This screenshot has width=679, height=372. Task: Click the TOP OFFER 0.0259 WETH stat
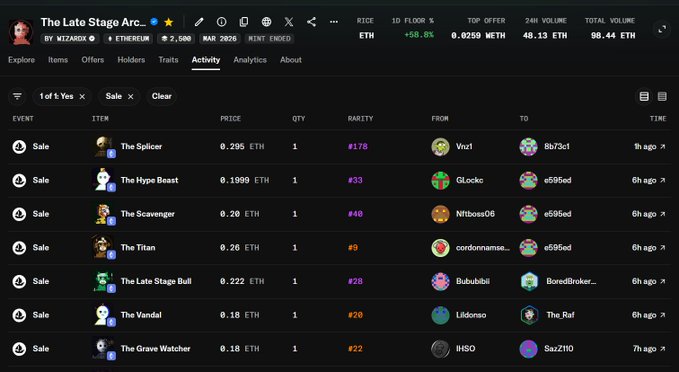pos(478,28)
